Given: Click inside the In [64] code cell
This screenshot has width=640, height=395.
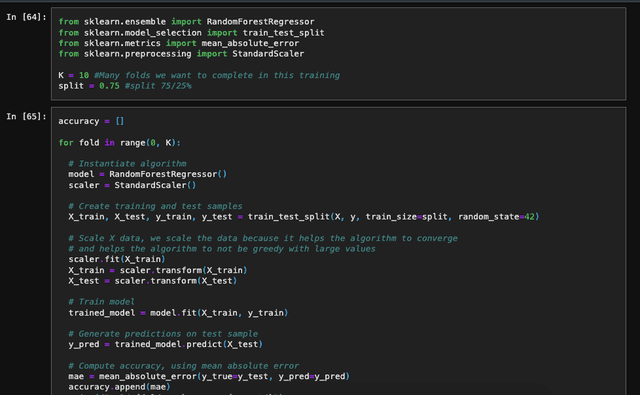Looking at the screenshot, I should click(x=338, y=54).
